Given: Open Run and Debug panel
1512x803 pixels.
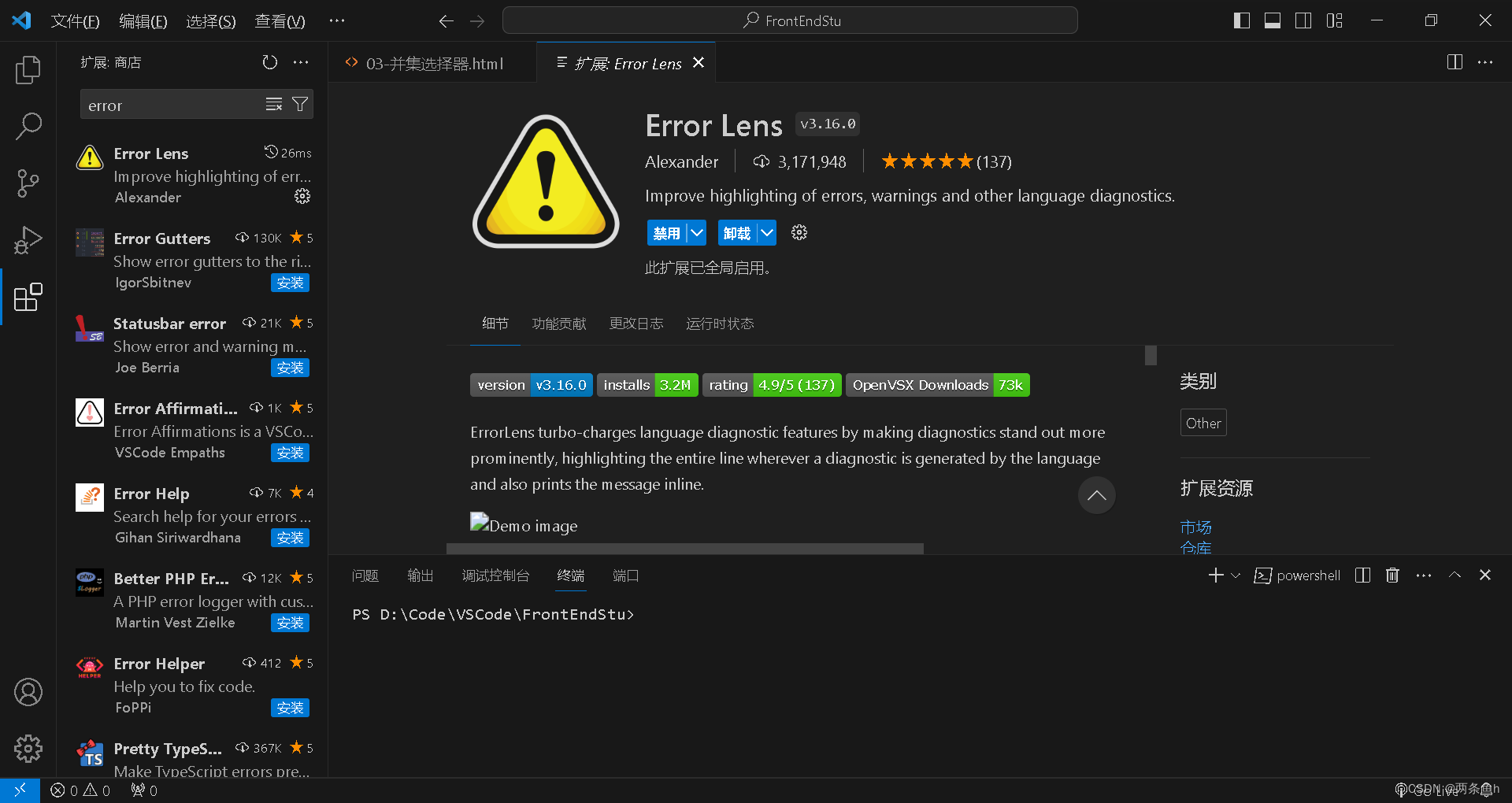Looking at the screenshot, I should point(28,239).
